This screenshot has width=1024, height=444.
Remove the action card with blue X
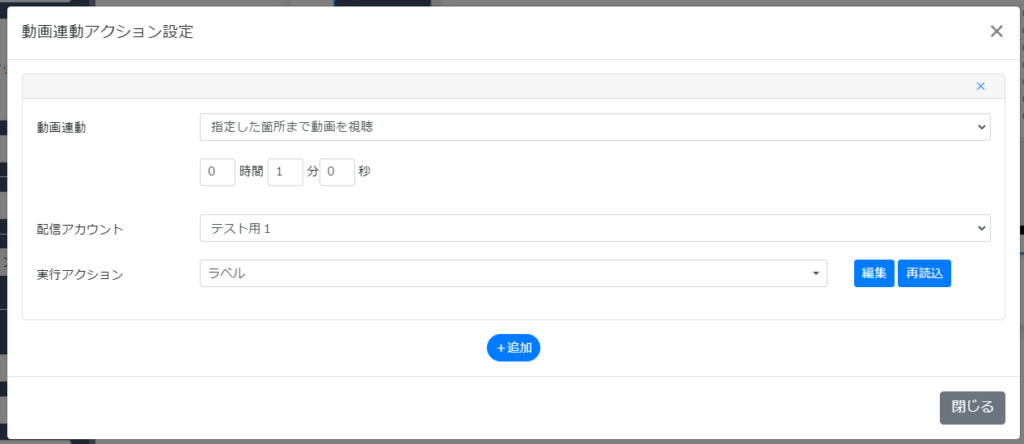tap(980, 86)
